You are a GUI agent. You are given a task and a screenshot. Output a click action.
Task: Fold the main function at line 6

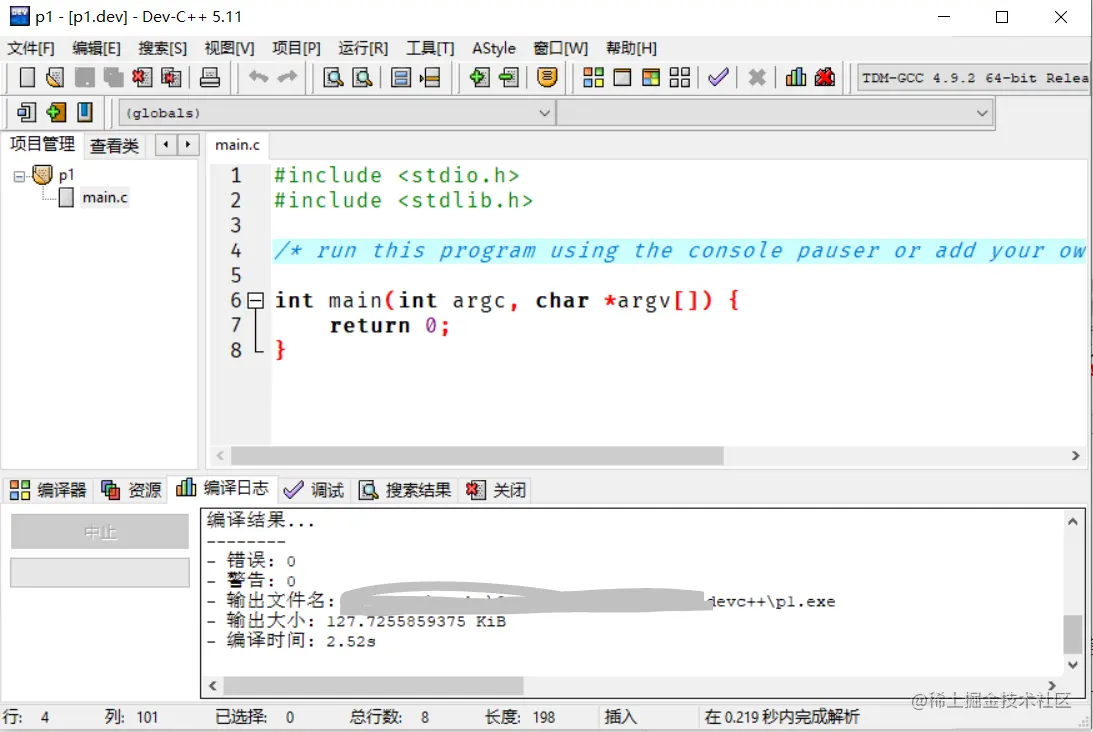point(256,301)
